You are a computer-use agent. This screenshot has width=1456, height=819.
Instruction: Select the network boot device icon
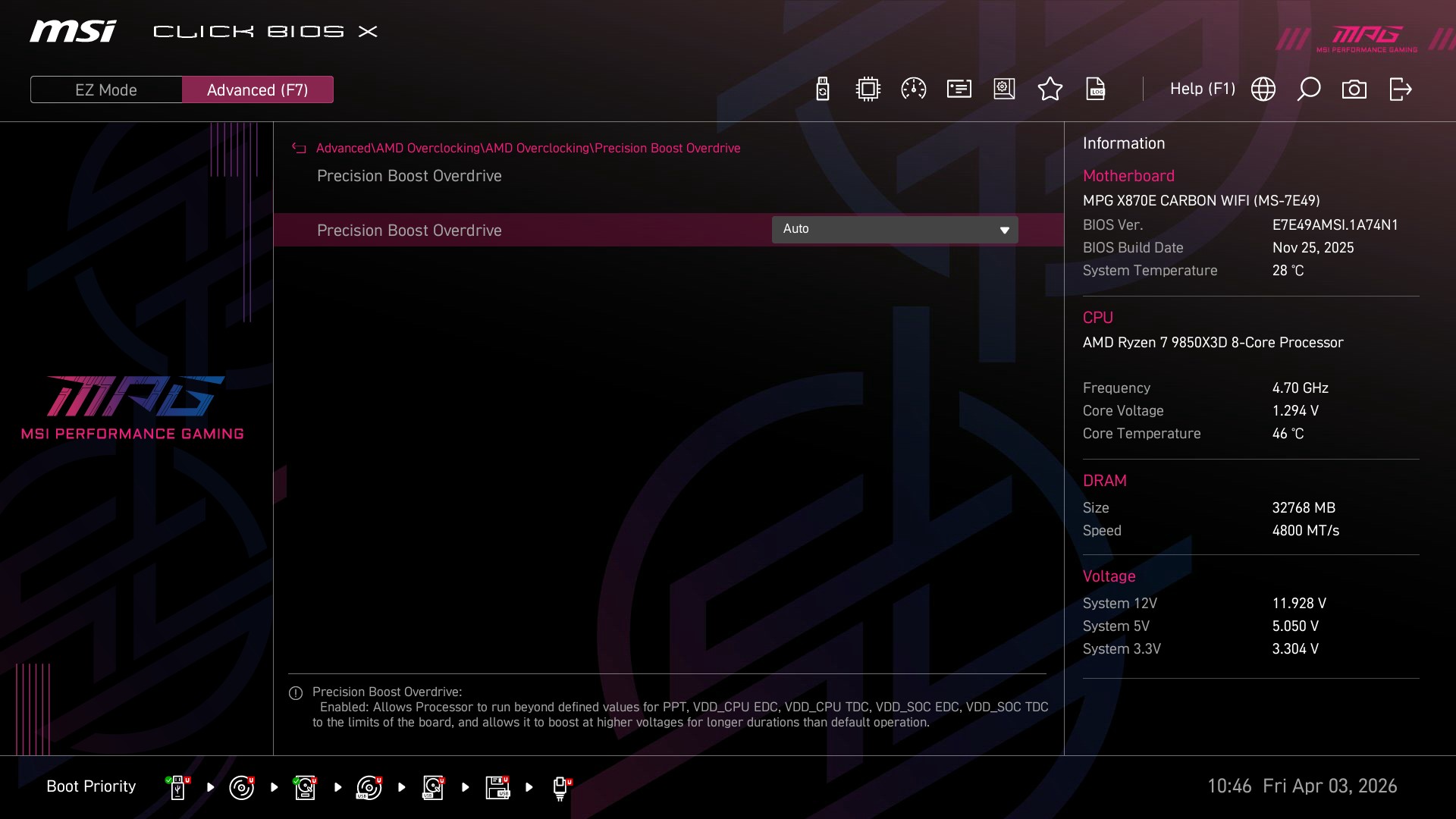(560, 787)
